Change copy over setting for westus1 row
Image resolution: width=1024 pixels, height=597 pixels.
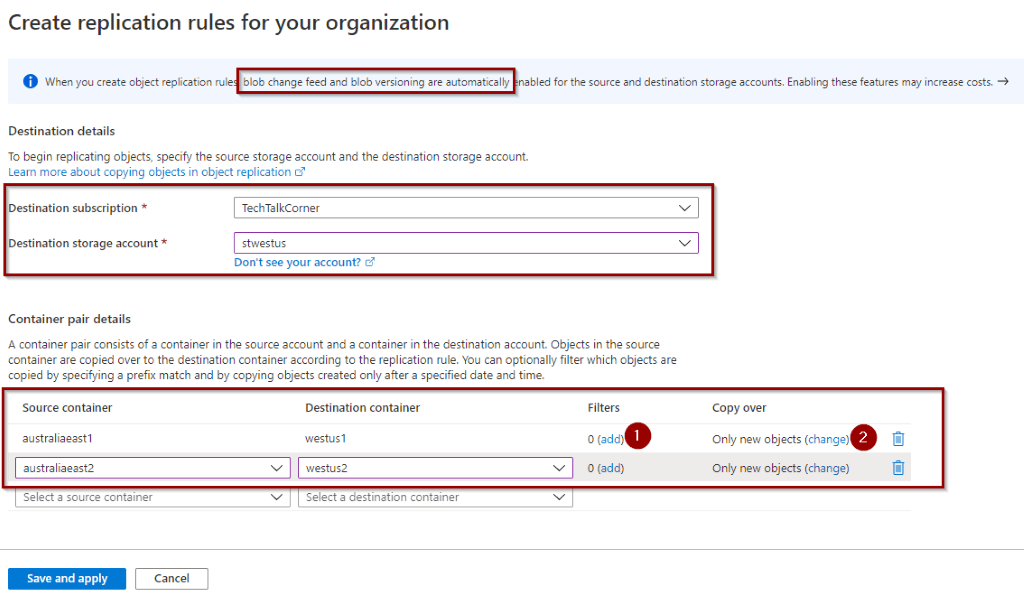click(827, 439)
